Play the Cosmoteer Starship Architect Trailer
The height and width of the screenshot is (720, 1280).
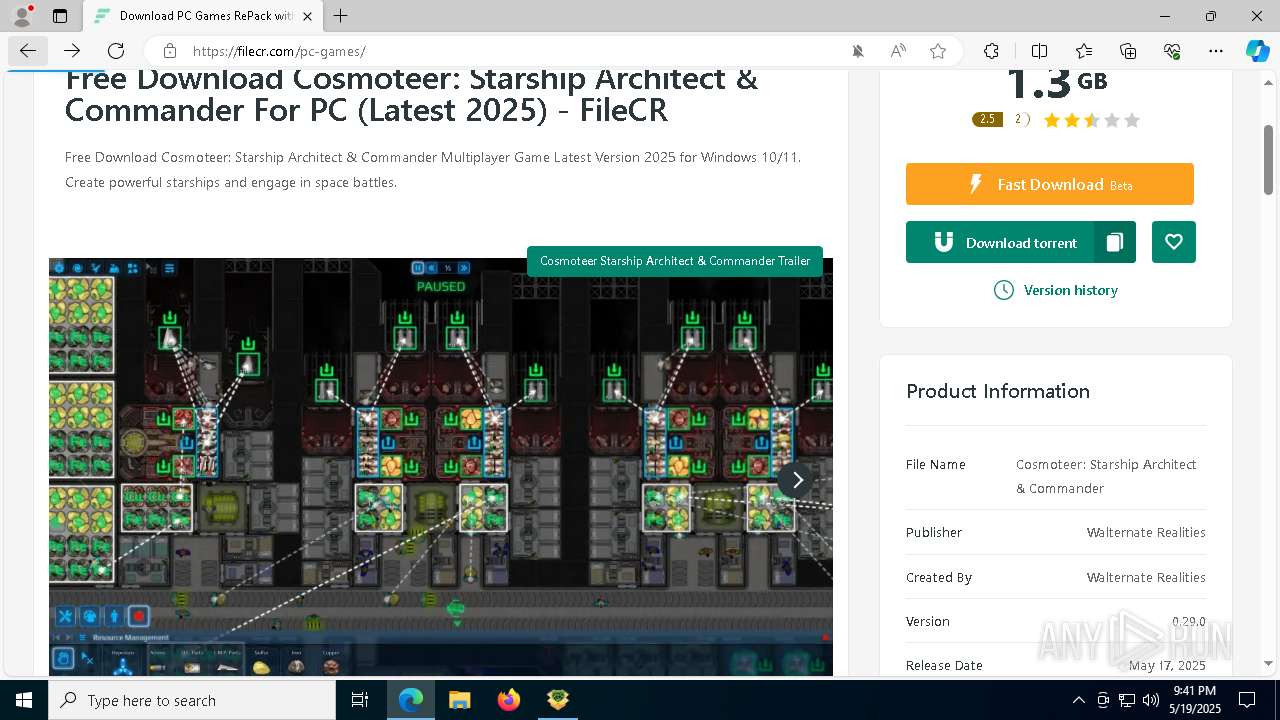[x=675, y=261]
